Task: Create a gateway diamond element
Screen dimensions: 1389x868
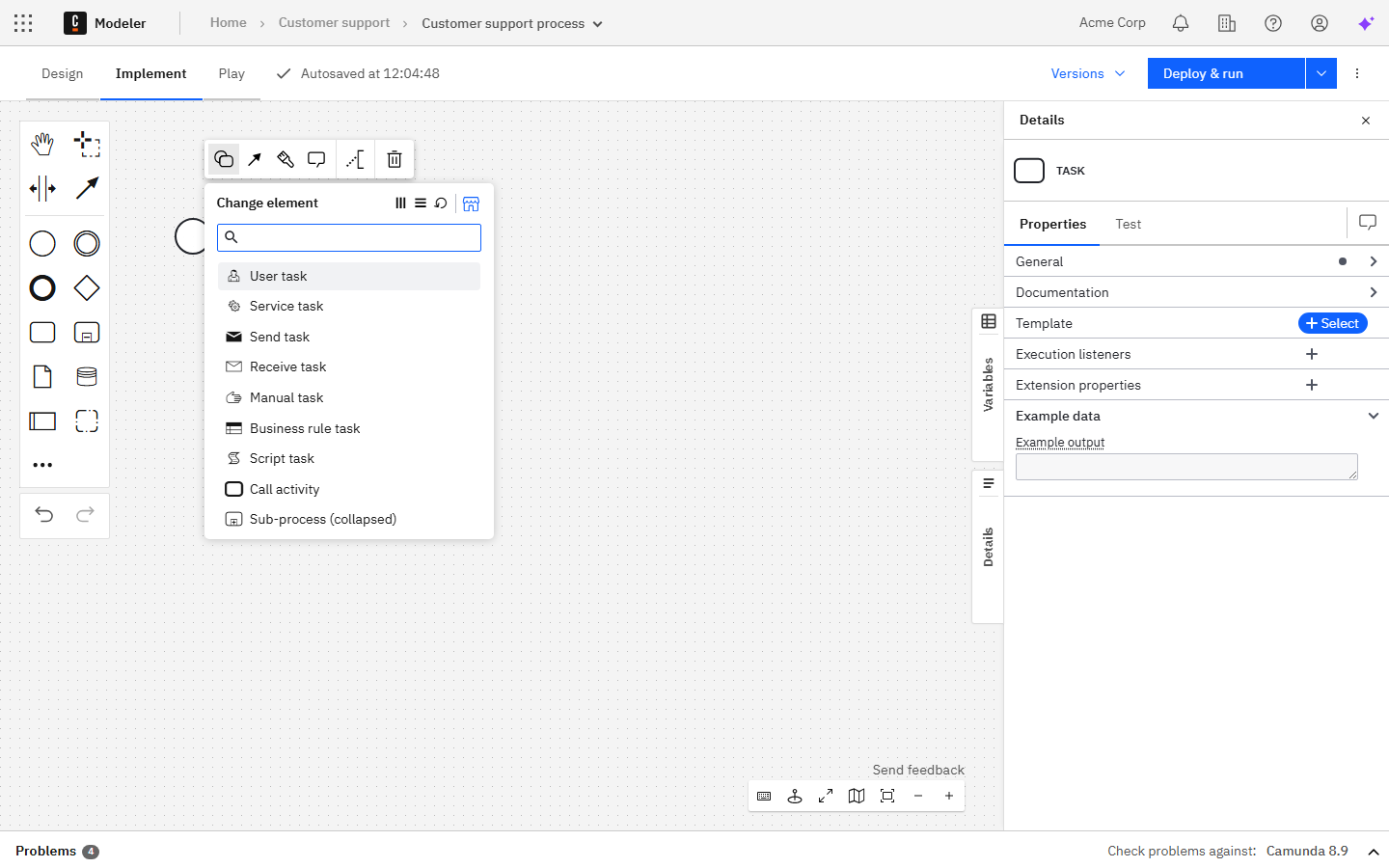Action: coord(87,288)
